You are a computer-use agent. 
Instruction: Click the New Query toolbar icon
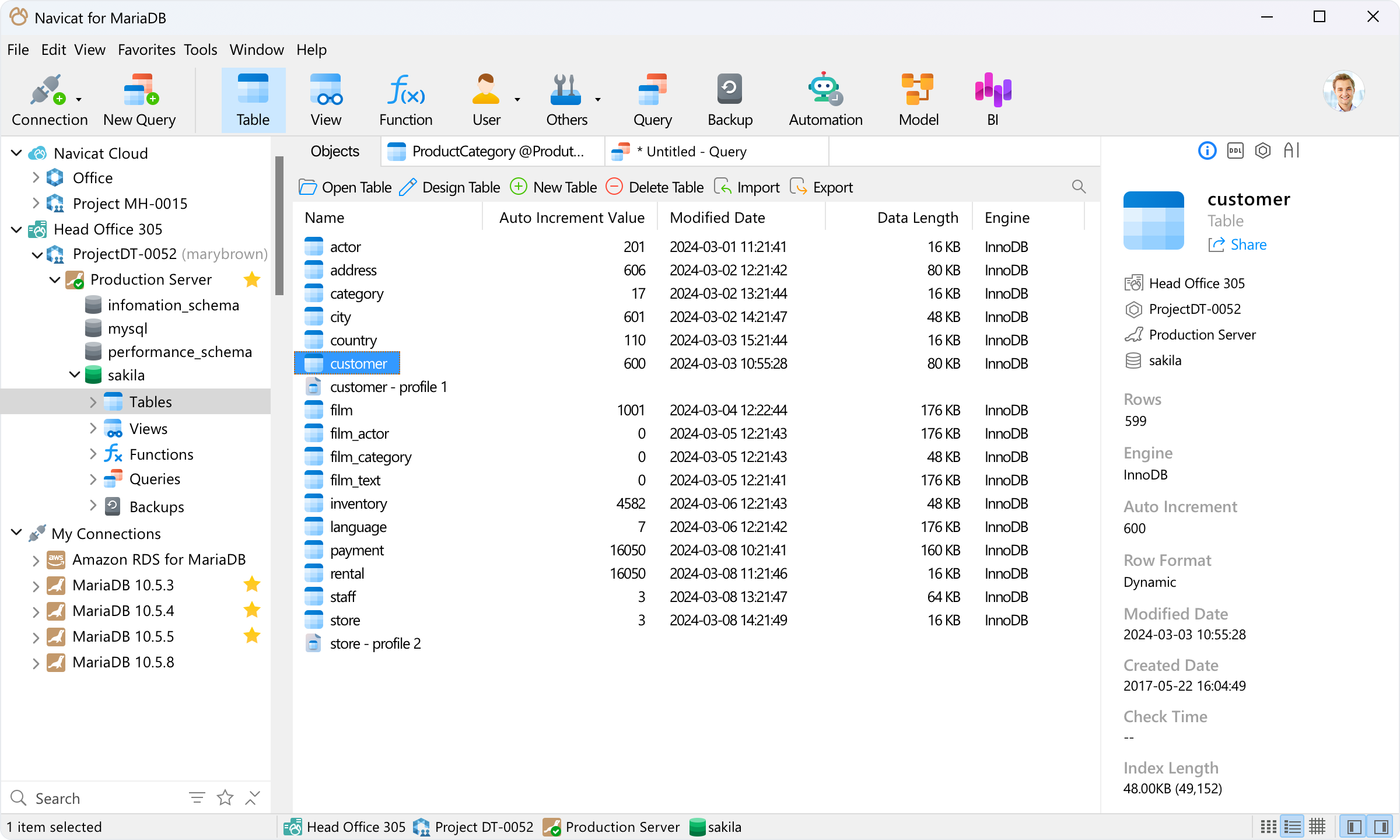pos(140,100)
